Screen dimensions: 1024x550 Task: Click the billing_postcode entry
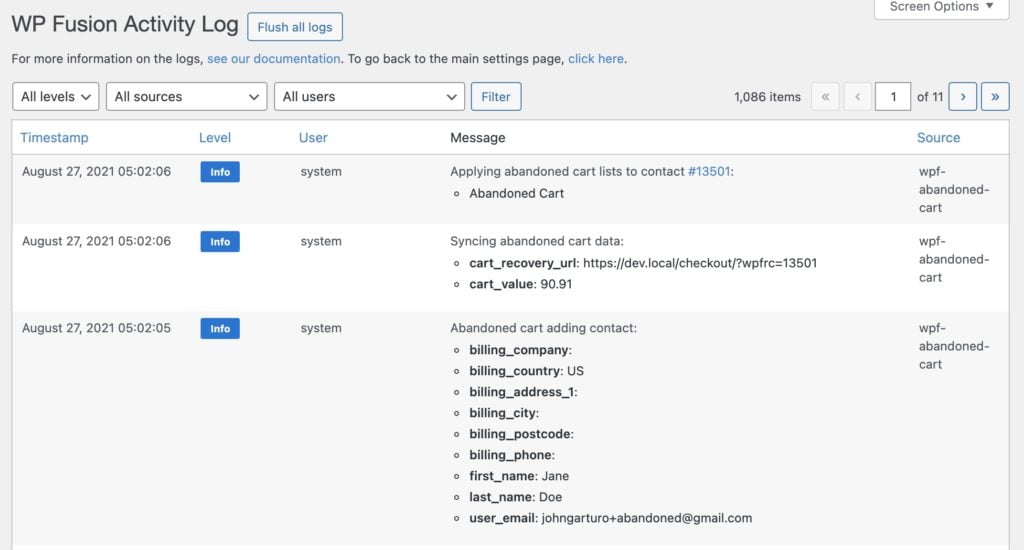click(x=522, y=434)
